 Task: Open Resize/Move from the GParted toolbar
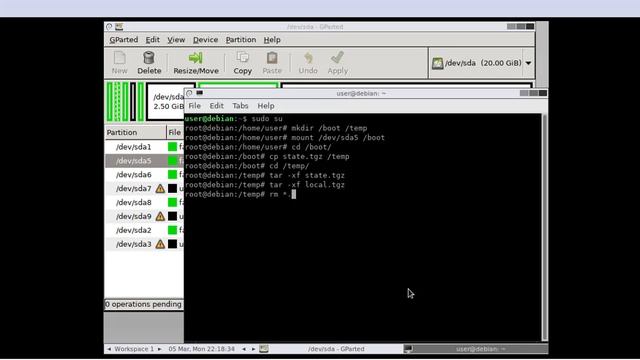(x=196, y=63)
